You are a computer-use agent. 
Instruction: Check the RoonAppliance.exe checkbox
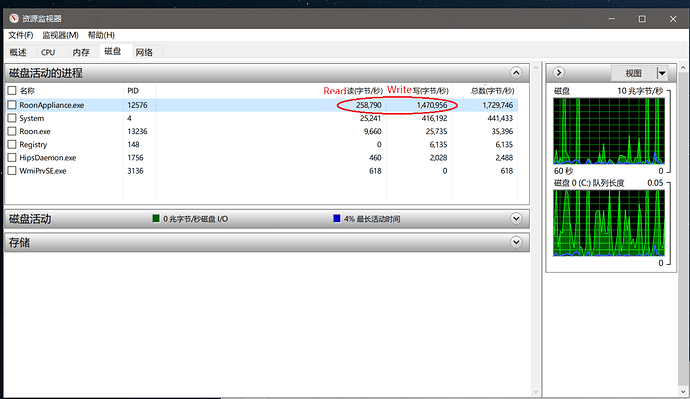click(12, 105)
